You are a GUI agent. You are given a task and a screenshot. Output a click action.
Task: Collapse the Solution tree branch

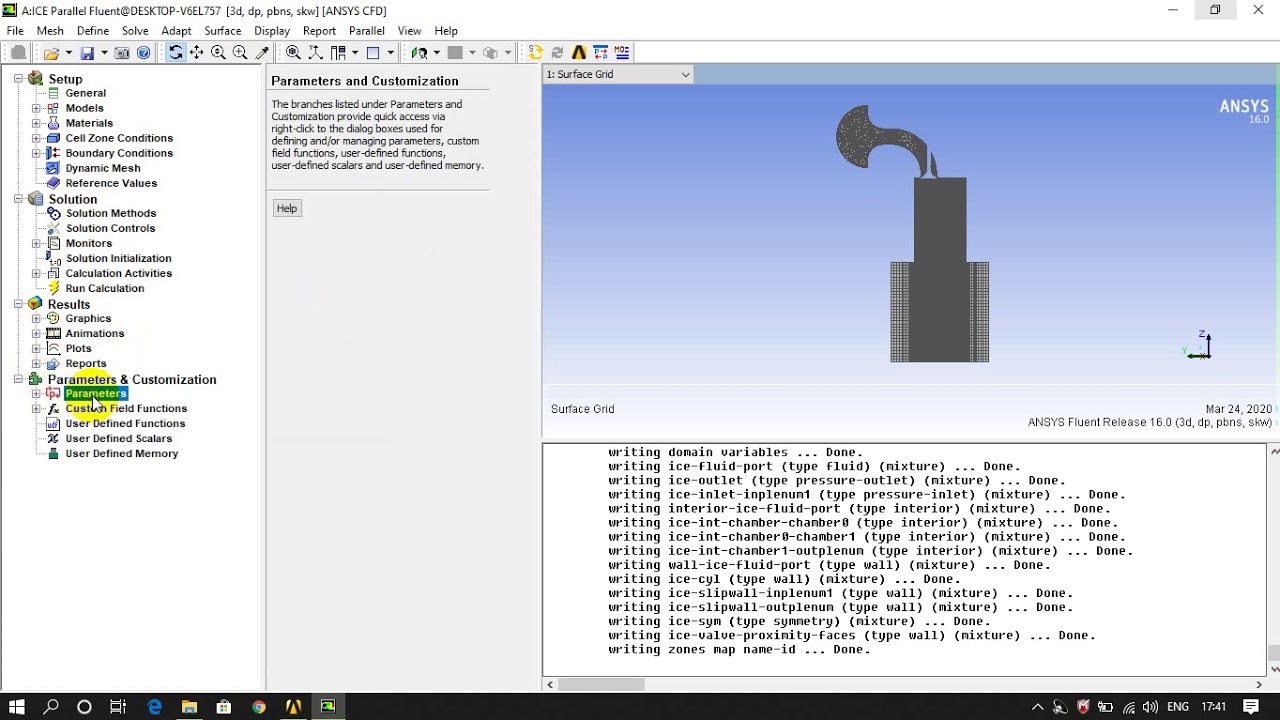[x=18, y=199]
